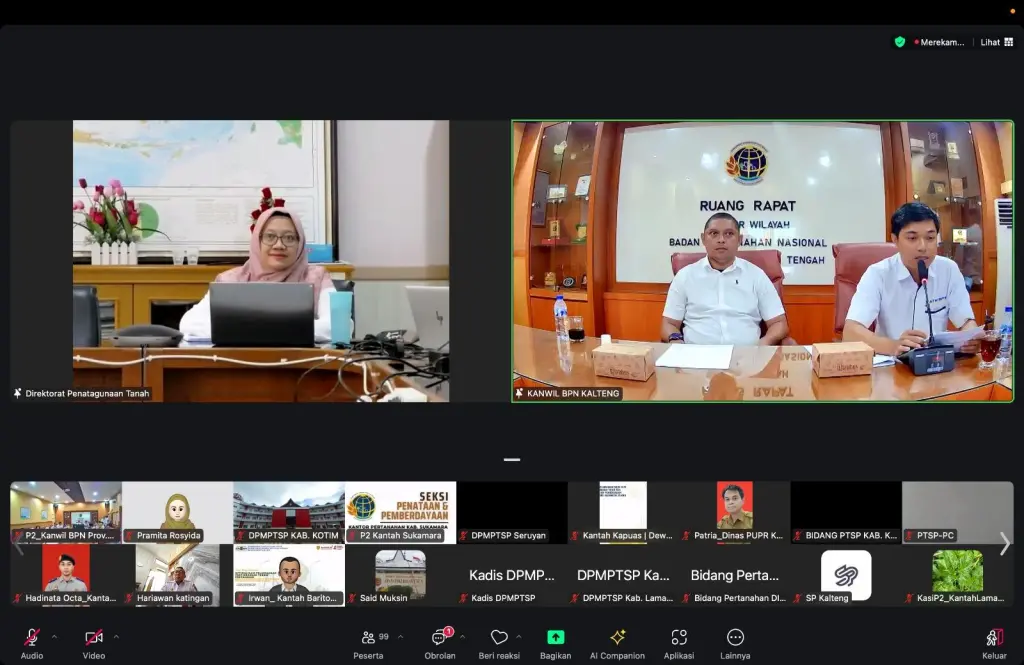Viewport: 1024px width, 665px height.
Task: Expand video options chevron next to Video
Action: coord(116,636)
